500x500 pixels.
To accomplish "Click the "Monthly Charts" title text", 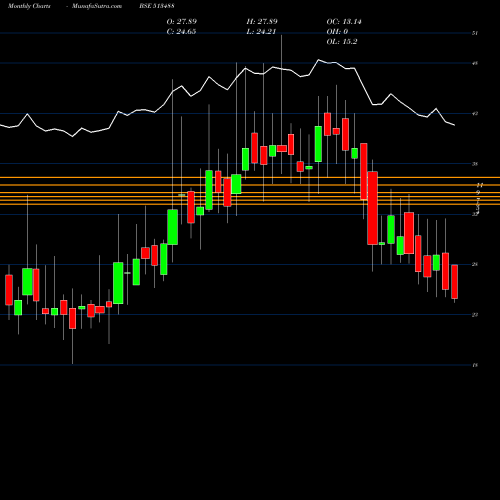I will coord(29,6).
